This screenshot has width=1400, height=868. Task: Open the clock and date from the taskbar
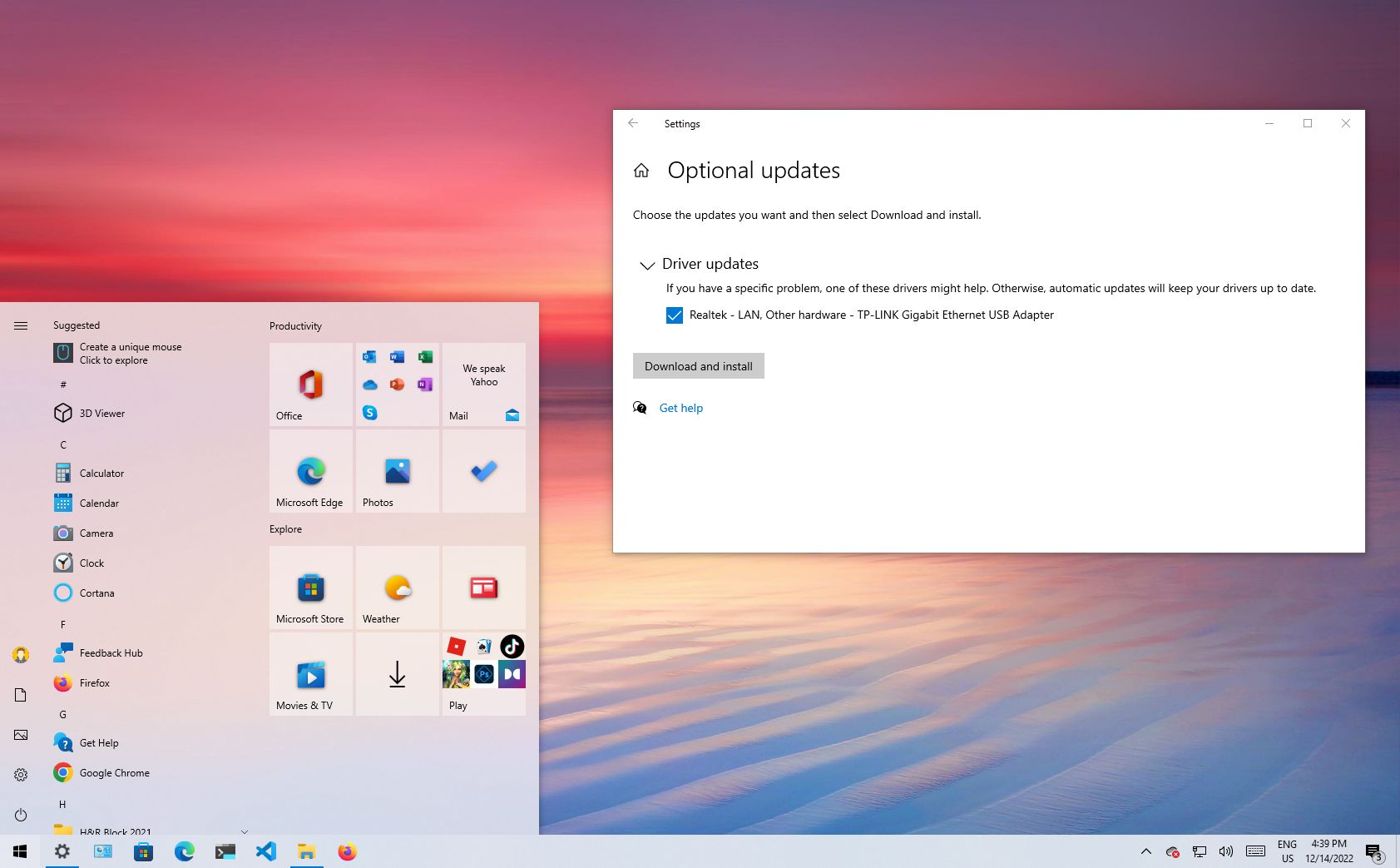pos(1328,850)
